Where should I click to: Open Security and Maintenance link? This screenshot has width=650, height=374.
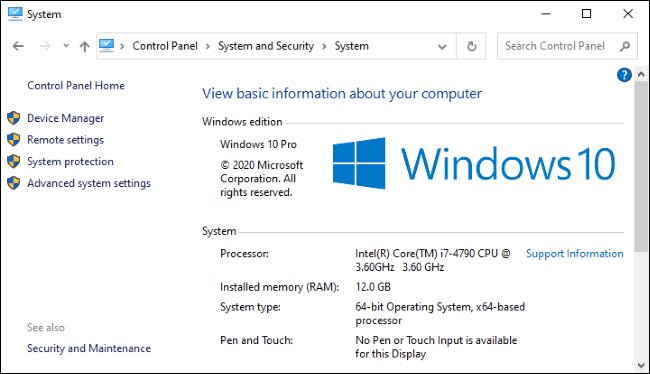coord(89,348)
